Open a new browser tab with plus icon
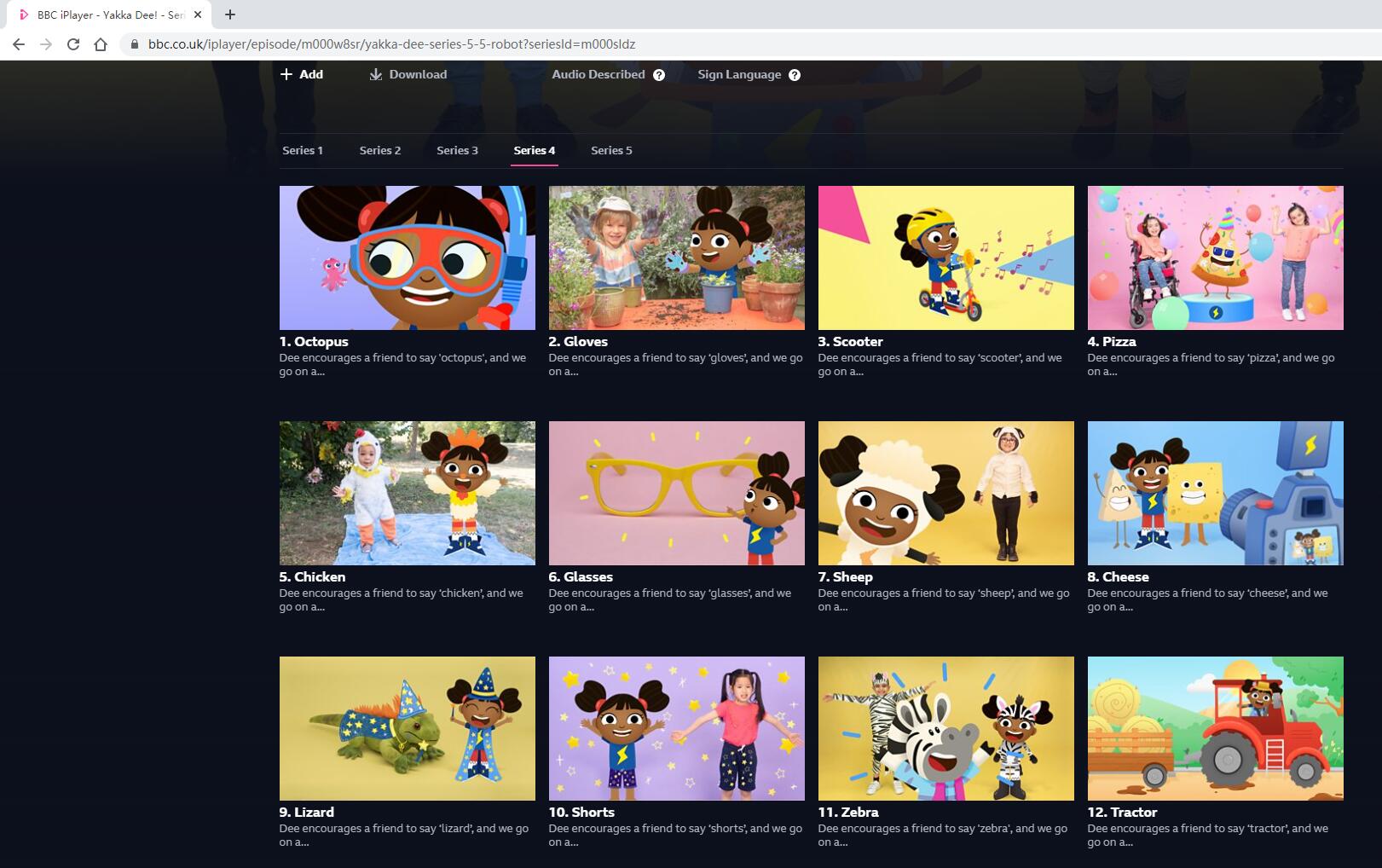Viewport: 1382px width, 868px height. coord(230,14)
